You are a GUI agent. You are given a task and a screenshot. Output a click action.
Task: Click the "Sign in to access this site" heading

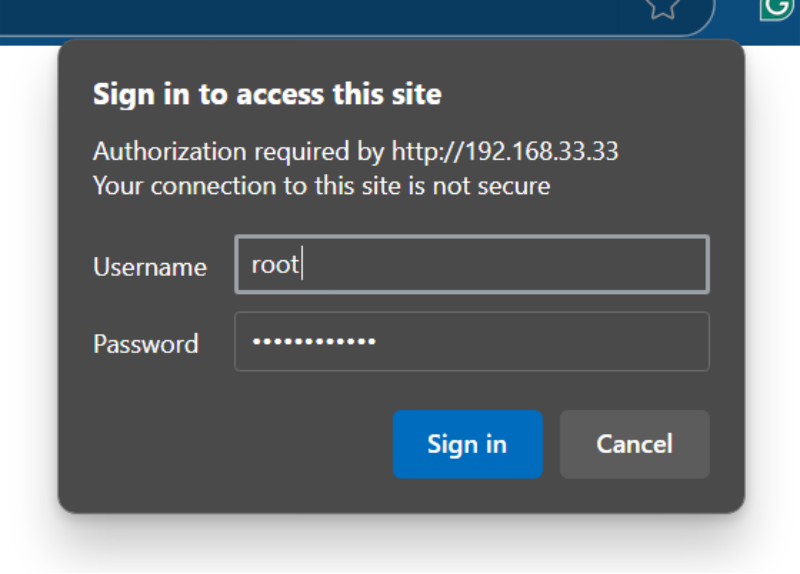pyautogui.click(x=267, y=95)
